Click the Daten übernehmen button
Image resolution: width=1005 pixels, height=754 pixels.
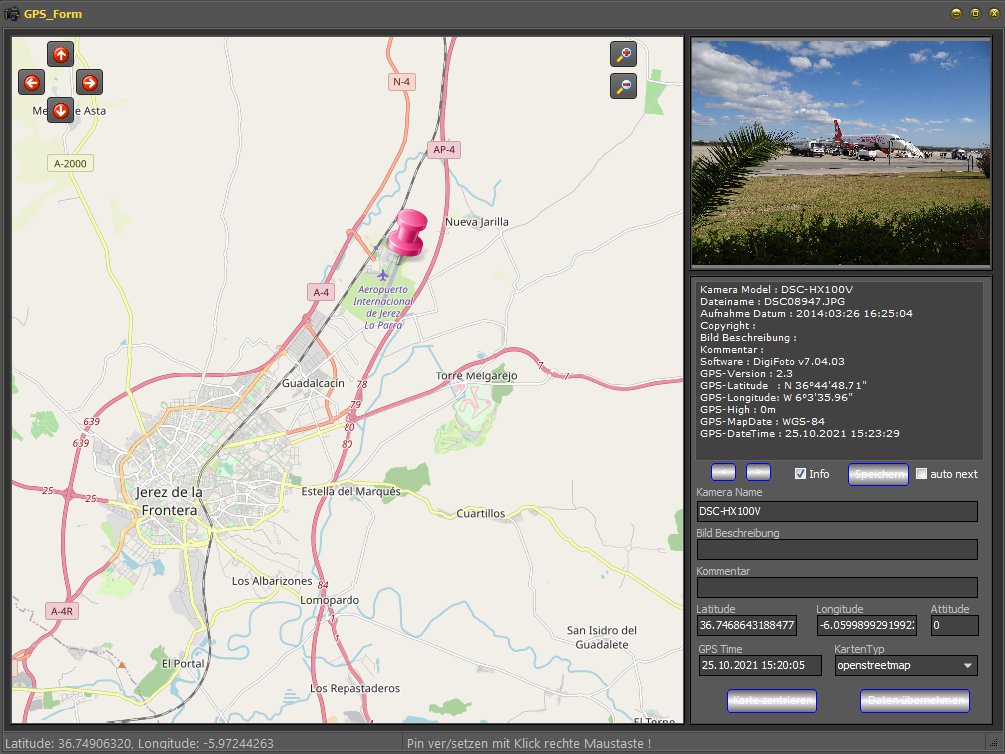pyautogui.click(x=914, y=701)
